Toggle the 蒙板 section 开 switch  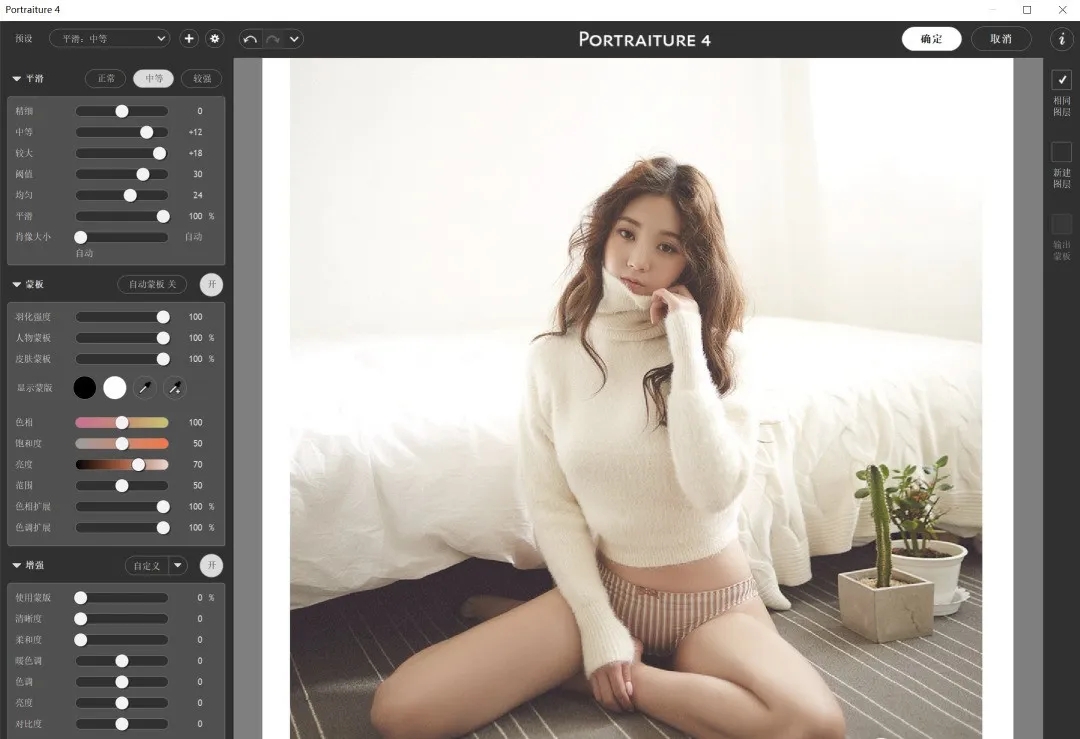(211, 285)
